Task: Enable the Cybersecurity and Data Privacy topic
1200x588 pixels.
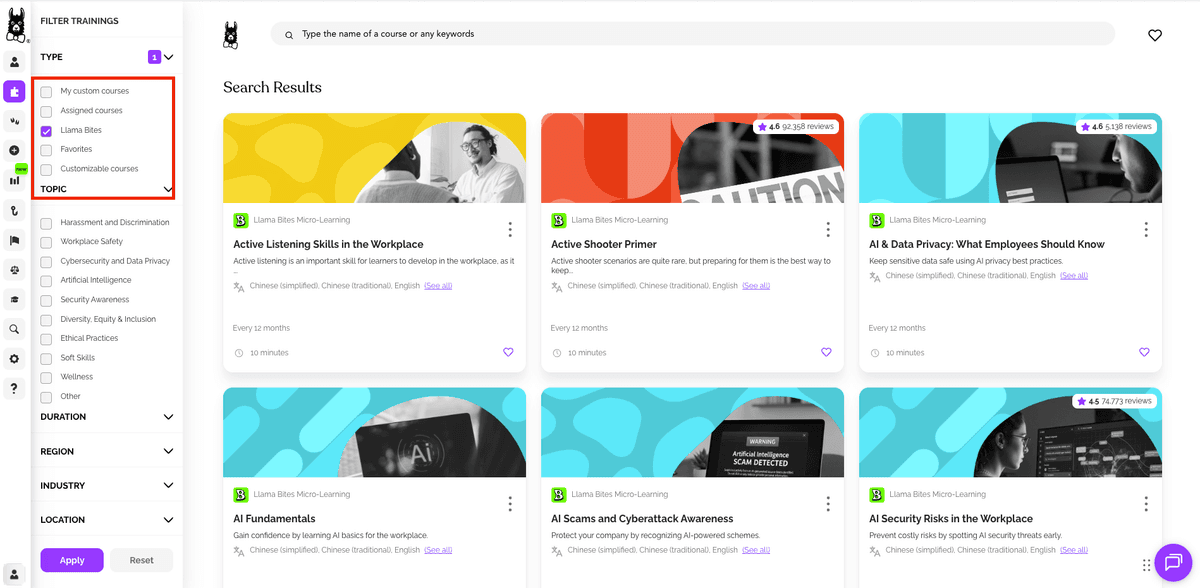Action: [x=46, y=262]
